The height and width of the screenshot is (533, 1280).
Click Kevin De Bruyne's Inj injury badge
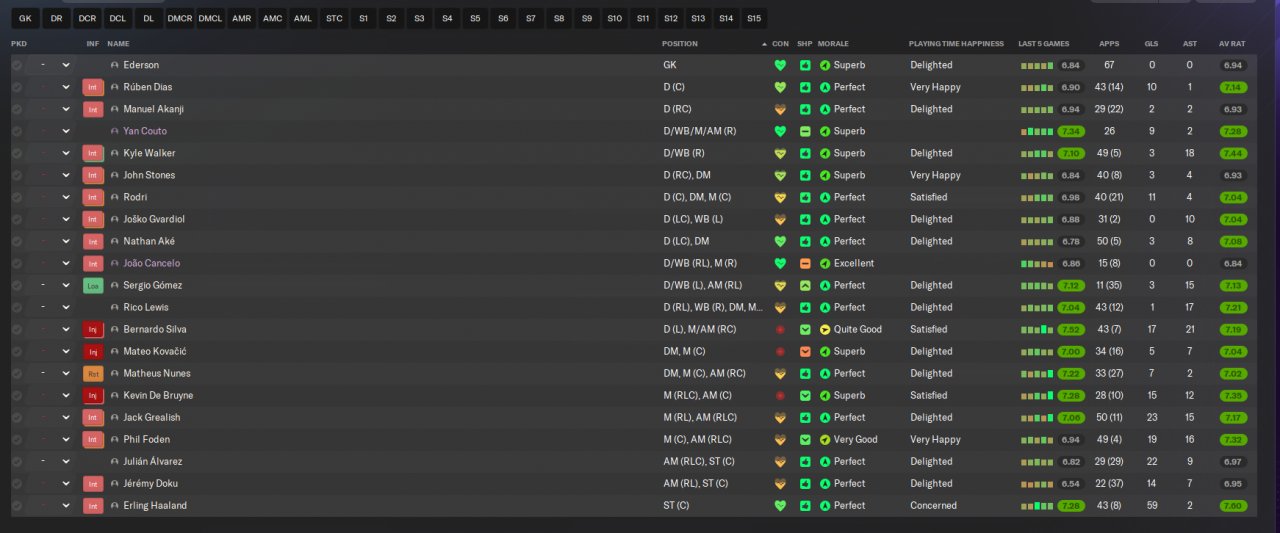pyautogui.click(x=93, y=395)
